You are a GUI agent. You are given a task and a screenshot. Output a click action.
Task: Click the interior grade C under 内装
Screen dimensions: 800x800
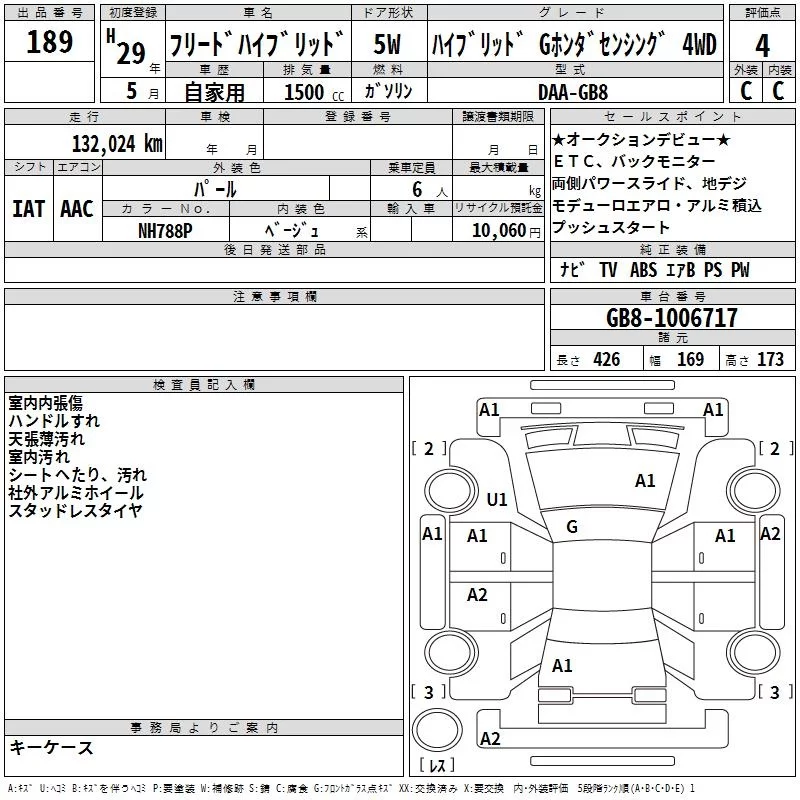pos(779,90)
